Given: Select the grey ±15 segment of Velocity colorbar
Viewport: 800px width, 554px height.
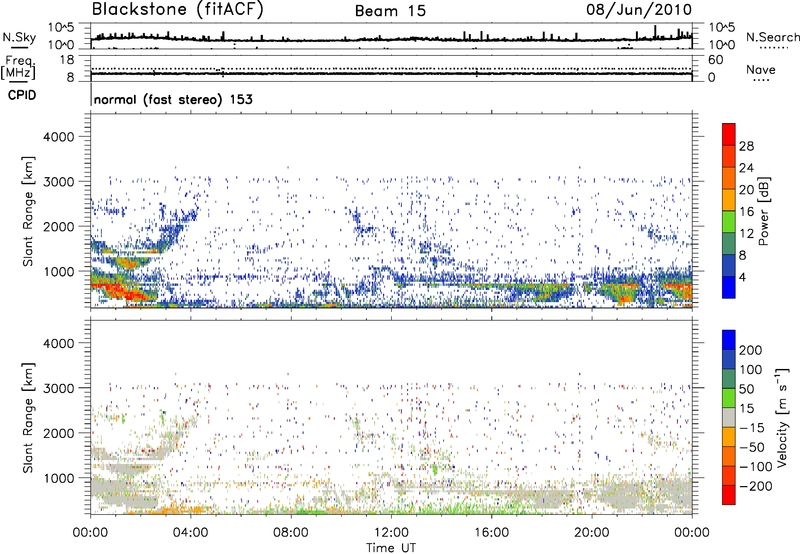Looking at the screenshot, I should [x=729, y=417].
